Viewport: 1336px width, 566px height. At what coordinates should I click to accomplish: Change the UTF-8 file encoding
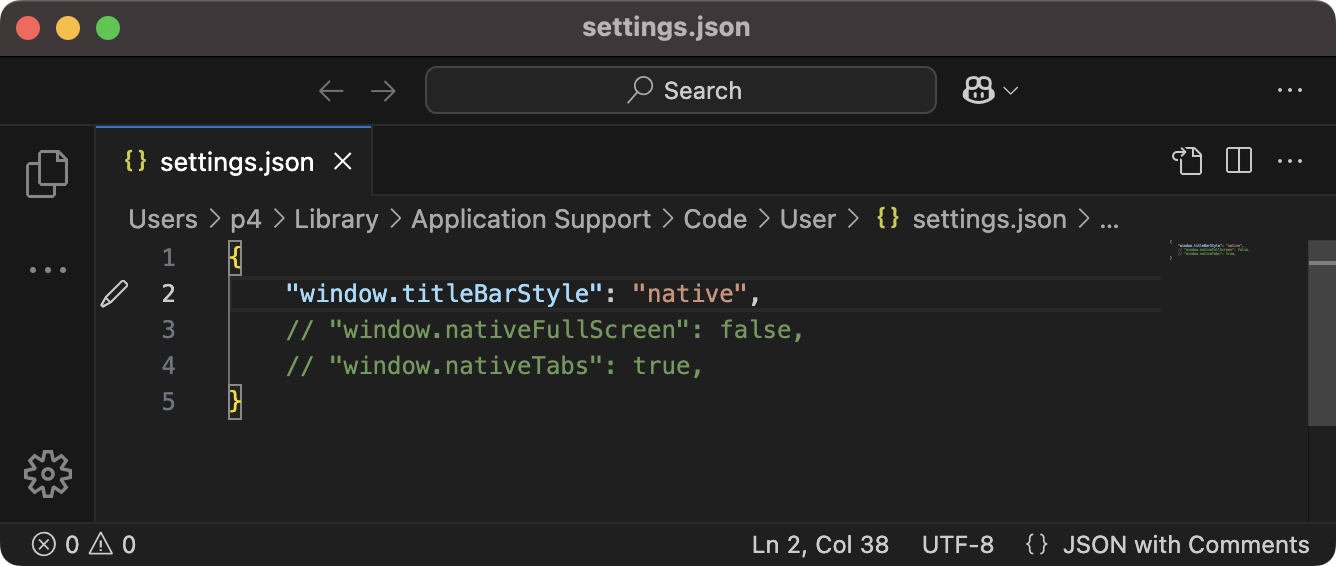958,545
